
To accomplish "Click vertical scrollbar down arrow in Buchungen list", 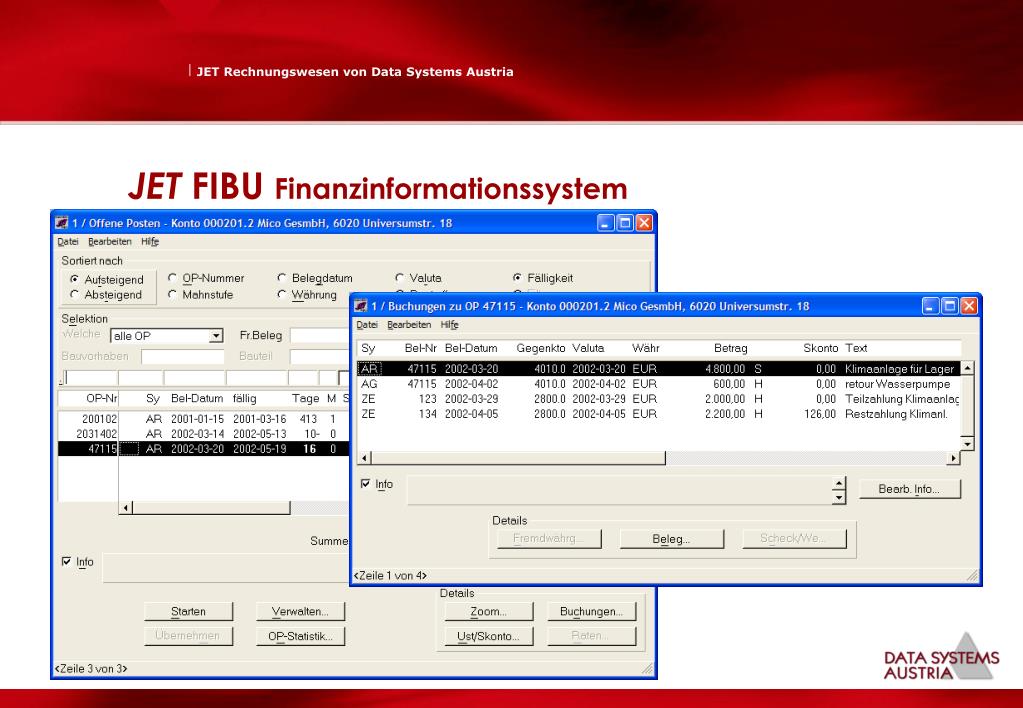I will (x=968, y=444).
